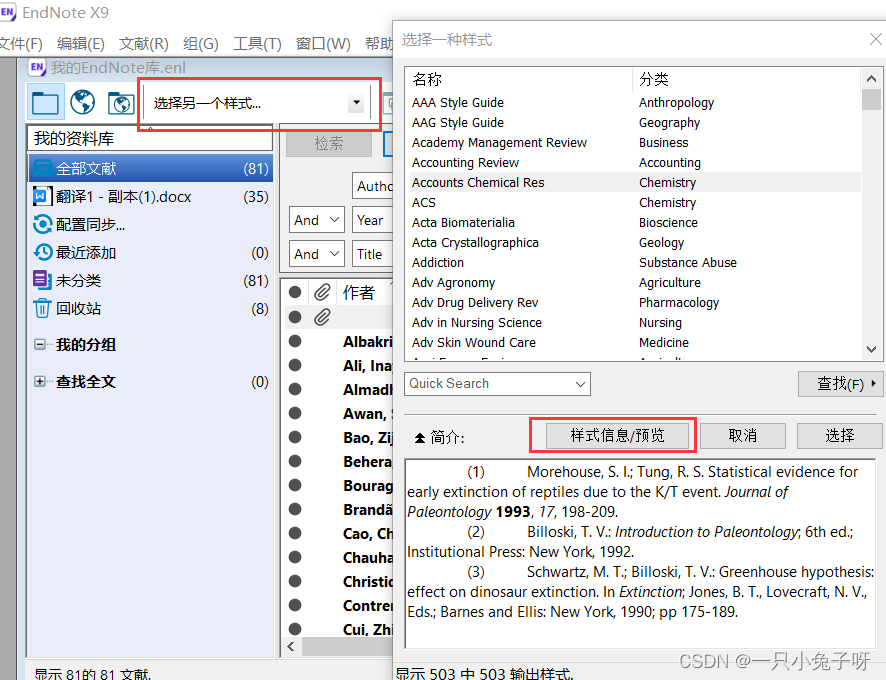The height and width of the screenshot is (680, 886).
Task: Select Academy Management Review style
Action: (635, 142)
